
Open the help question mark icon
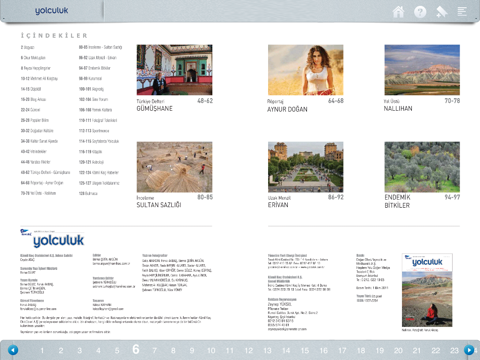pos(420,12)
